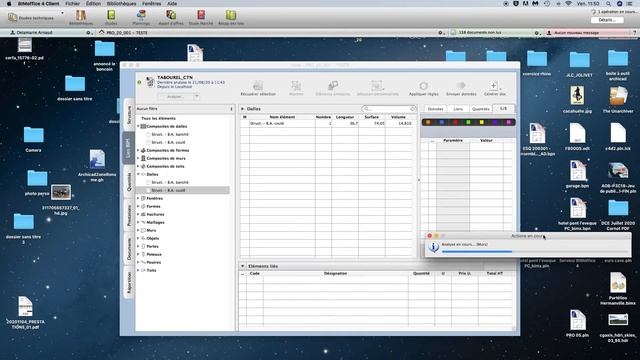Viewport: 640px width, 360px height.
Task: Click the Récupérer sélection icon
Action: point(258,86)
